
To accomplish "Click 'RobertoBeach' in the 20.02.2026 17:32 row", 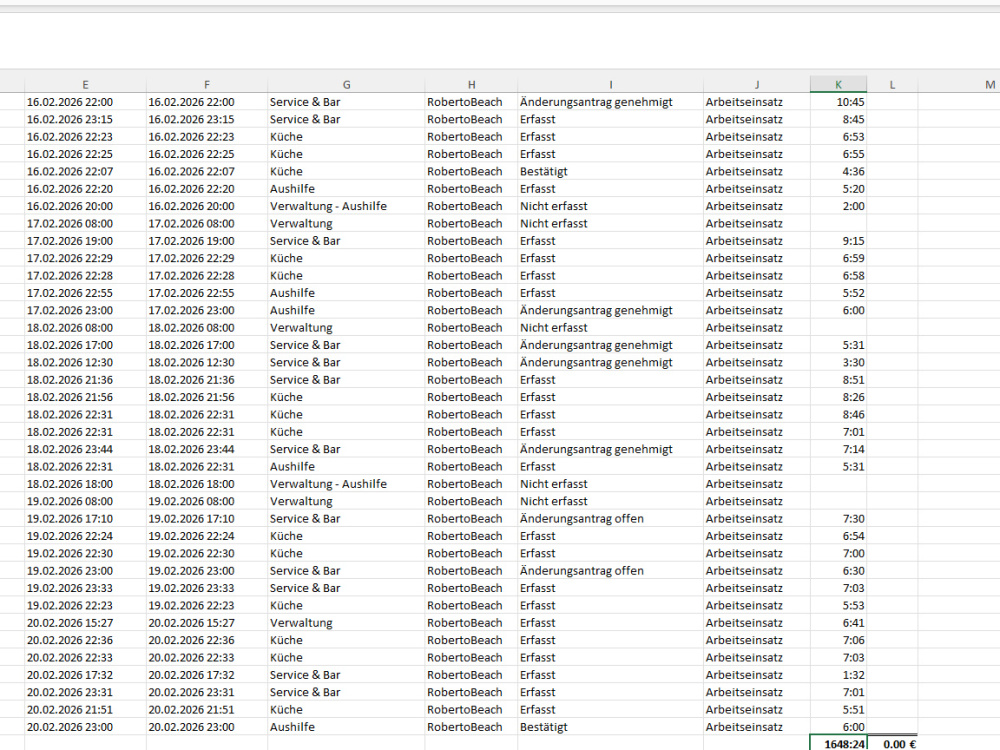I will [465, 675].
